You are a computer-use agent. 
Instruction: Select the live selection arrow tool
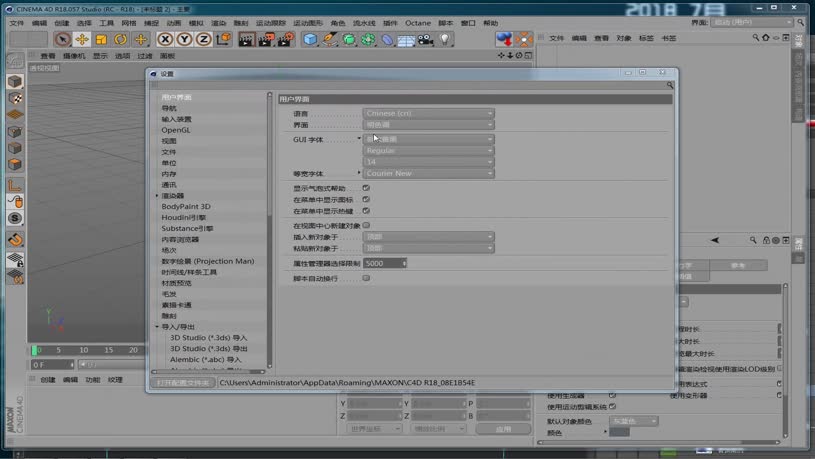62,39
